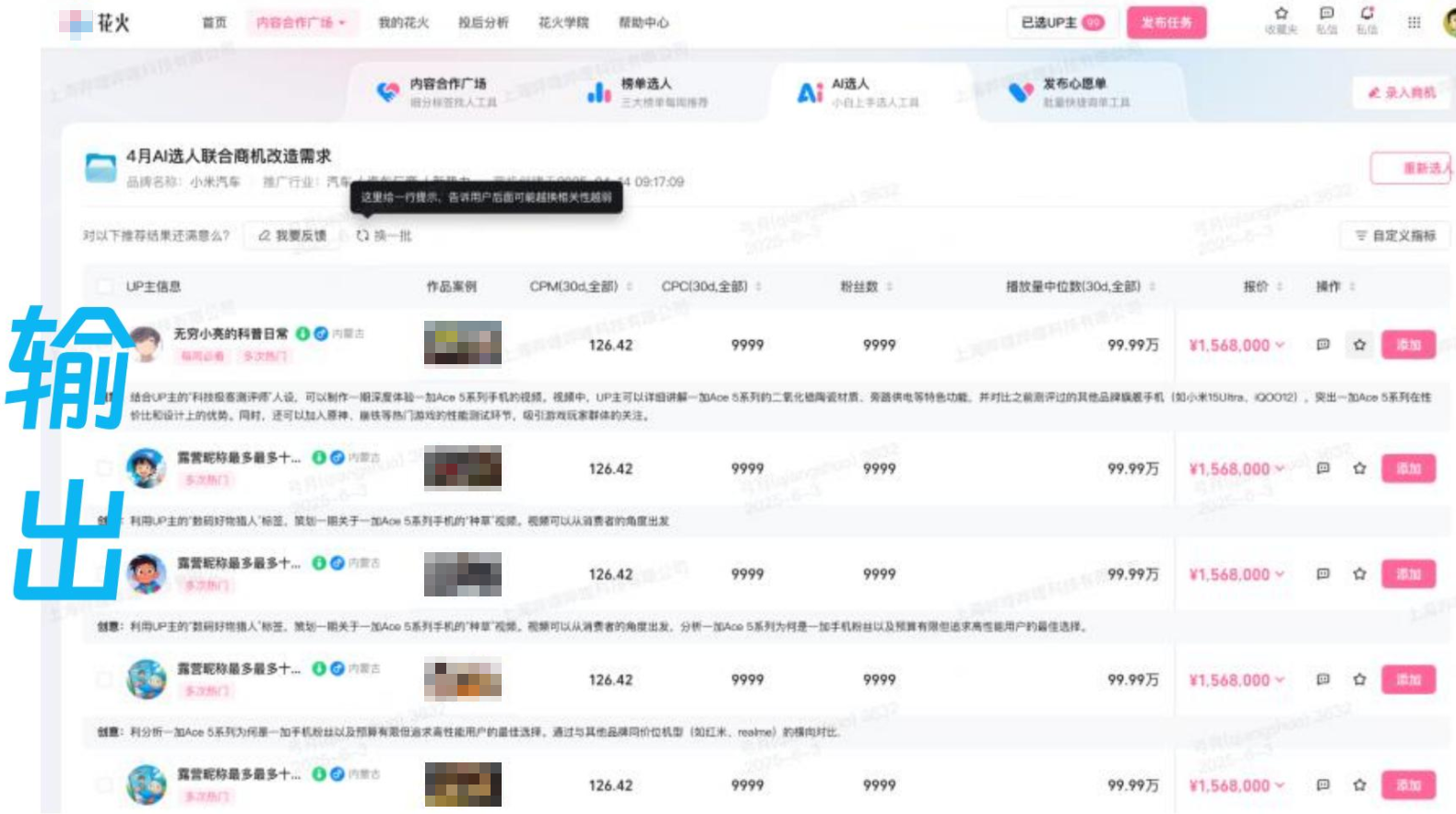
Task: Sort by CPC(30d,全部) column arrows
Action: [758, 287]
